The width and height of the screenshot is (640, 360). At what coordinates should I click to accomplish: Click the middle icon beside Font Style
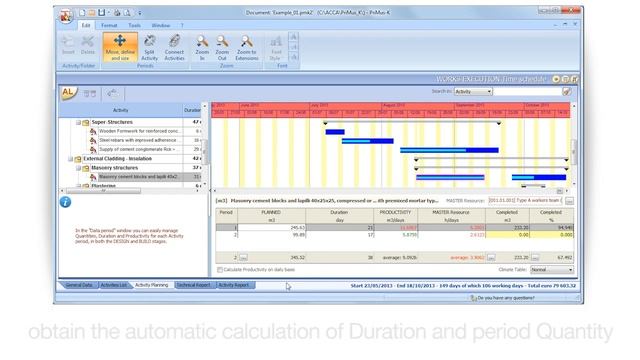[x=293, y=47]
